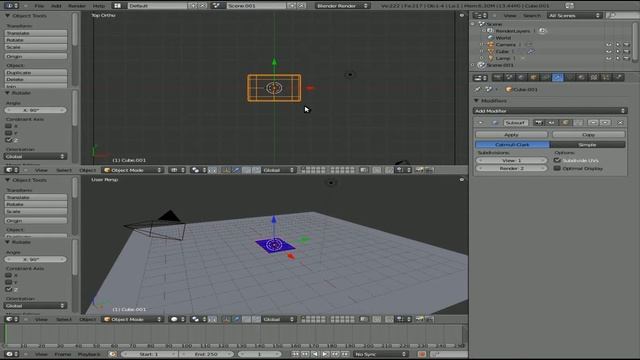
Task: Enable Optimal Display checkbox
Action: coord(557,168)
